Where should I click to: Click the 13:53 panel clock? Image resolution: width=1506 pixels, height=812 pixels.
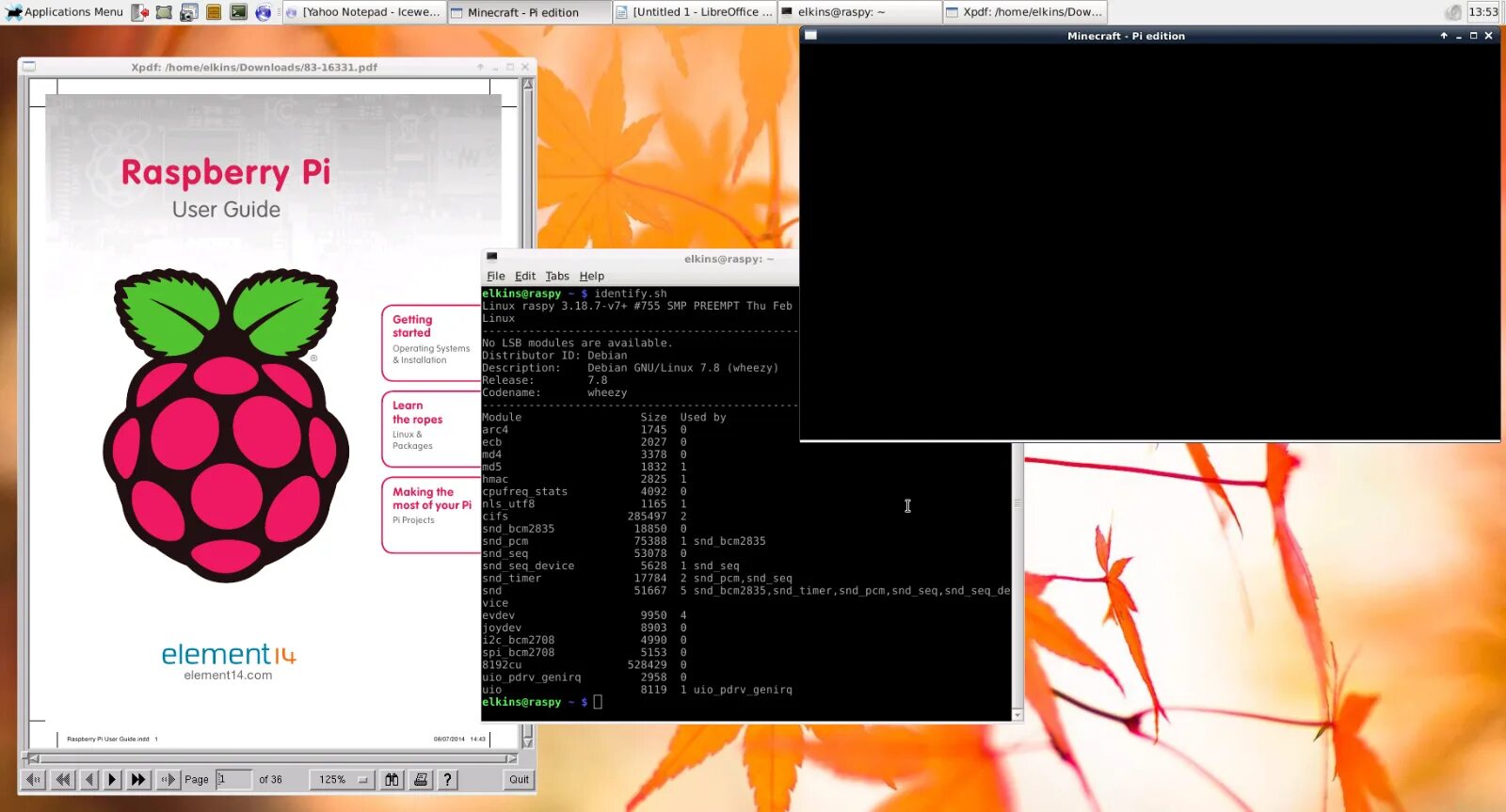point(1482,12)
